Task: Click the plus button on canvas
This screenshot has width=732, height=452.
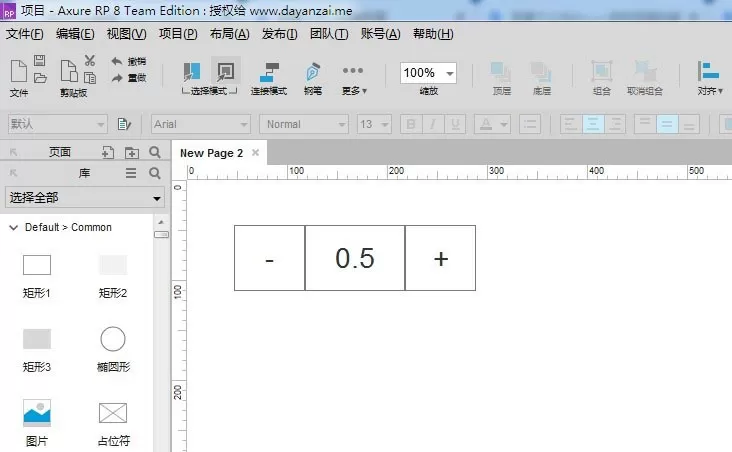Action: pos(441,258)
